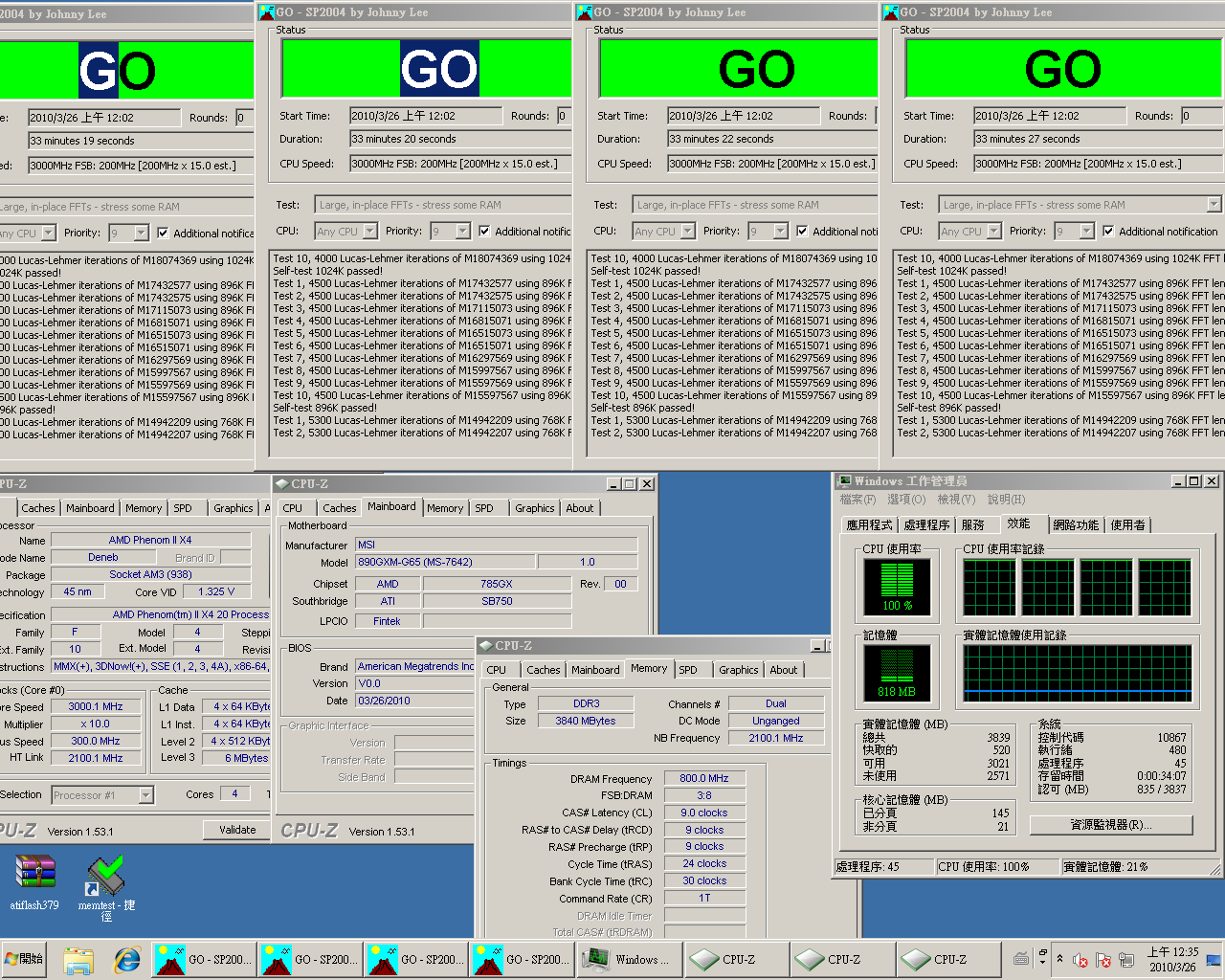Click the keyboard input method icon in taskbar
This screenshot has height=980, width=1225.
coord(1021,958)
